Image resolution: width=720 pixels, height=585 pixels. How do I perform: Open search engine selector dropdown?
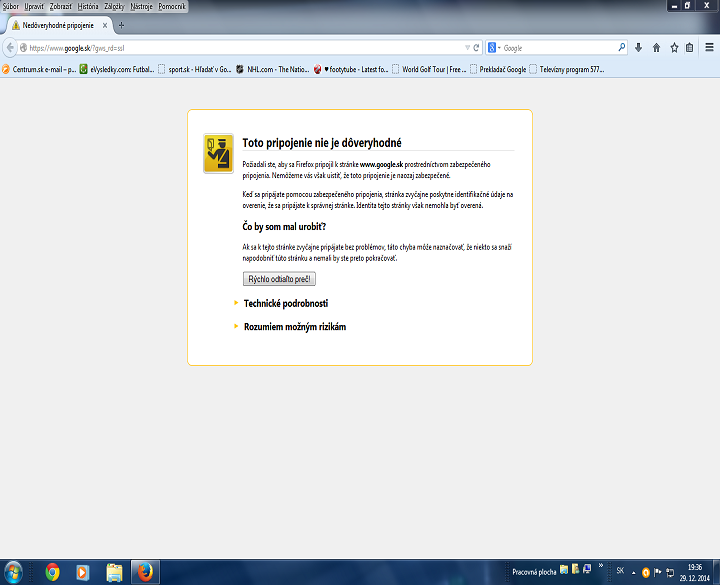[495, 47]
